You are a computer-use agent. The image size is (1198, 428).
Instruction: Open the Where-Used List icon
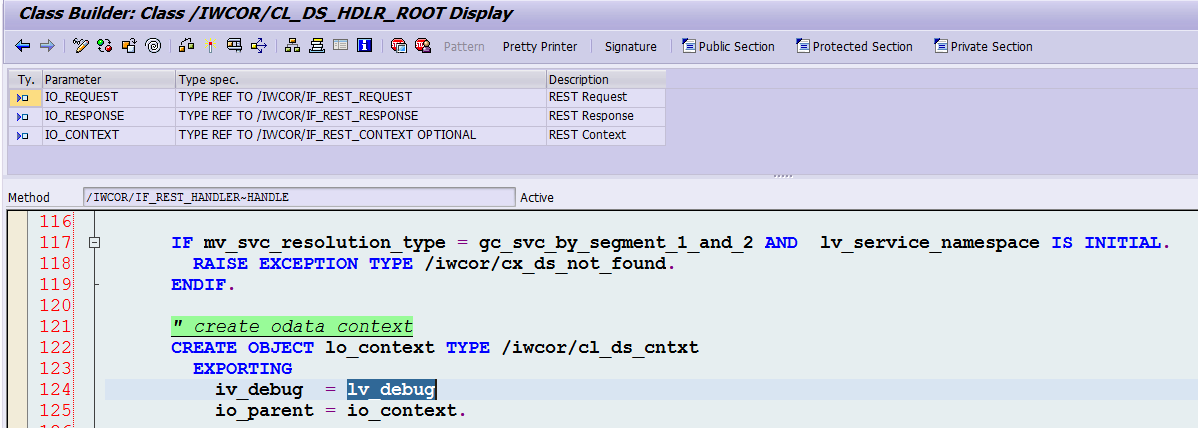coord(258,46)
